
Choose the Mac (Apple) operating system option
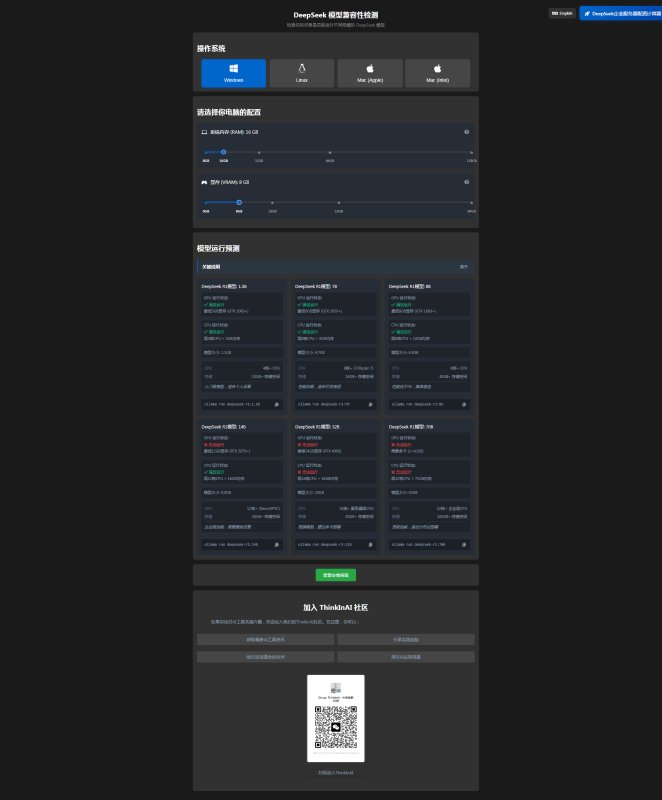369,73
